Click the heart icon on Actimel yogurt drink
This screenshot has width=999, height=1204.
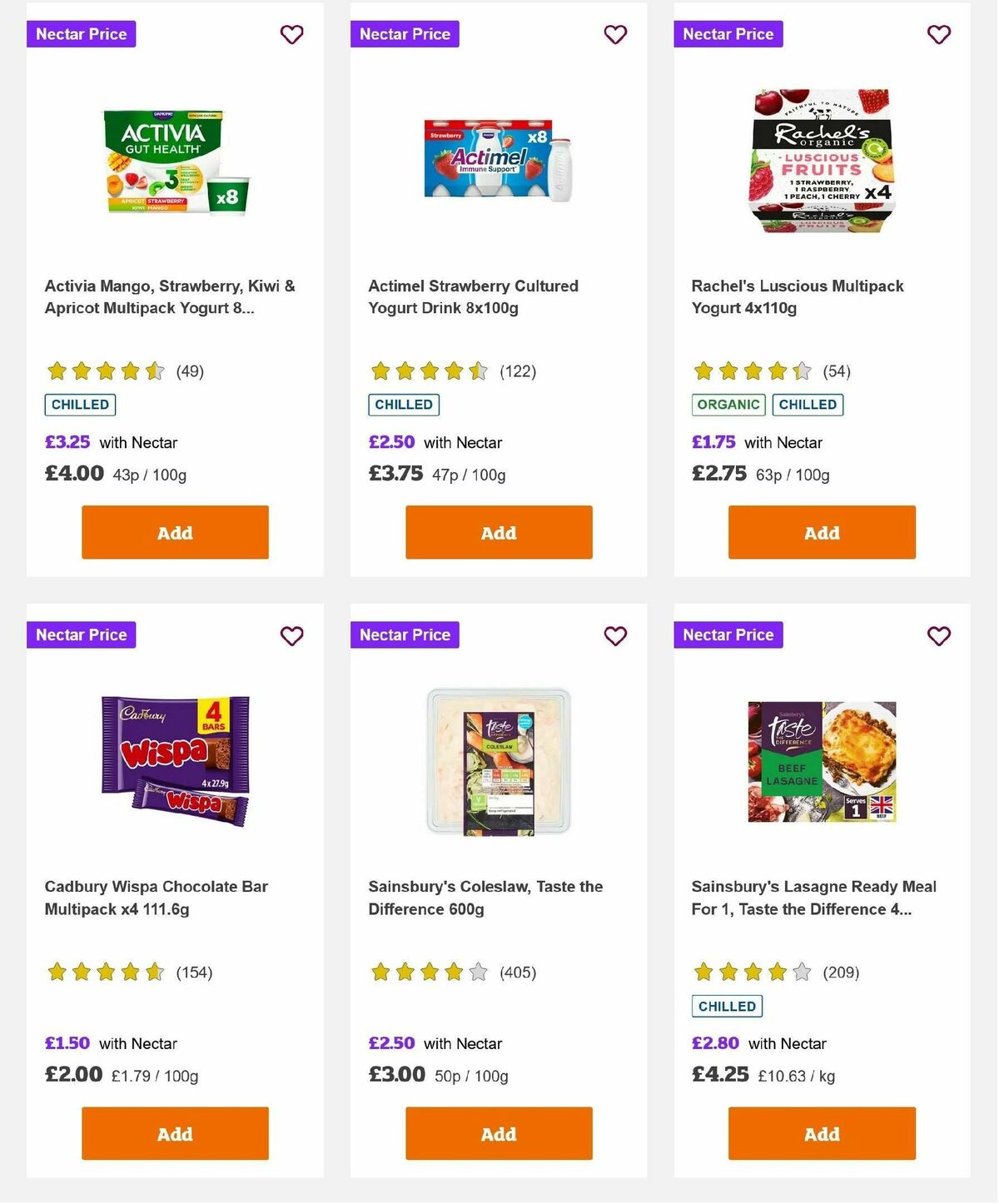click(615, 34)
